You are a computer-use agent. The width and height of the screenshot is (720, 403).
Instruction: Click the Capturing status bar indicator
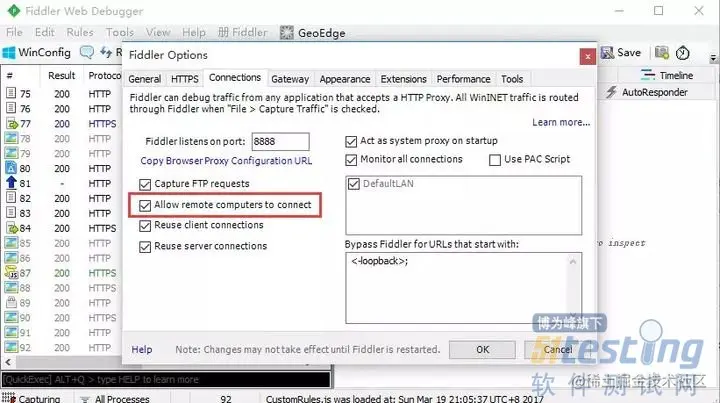coord(31,398)
